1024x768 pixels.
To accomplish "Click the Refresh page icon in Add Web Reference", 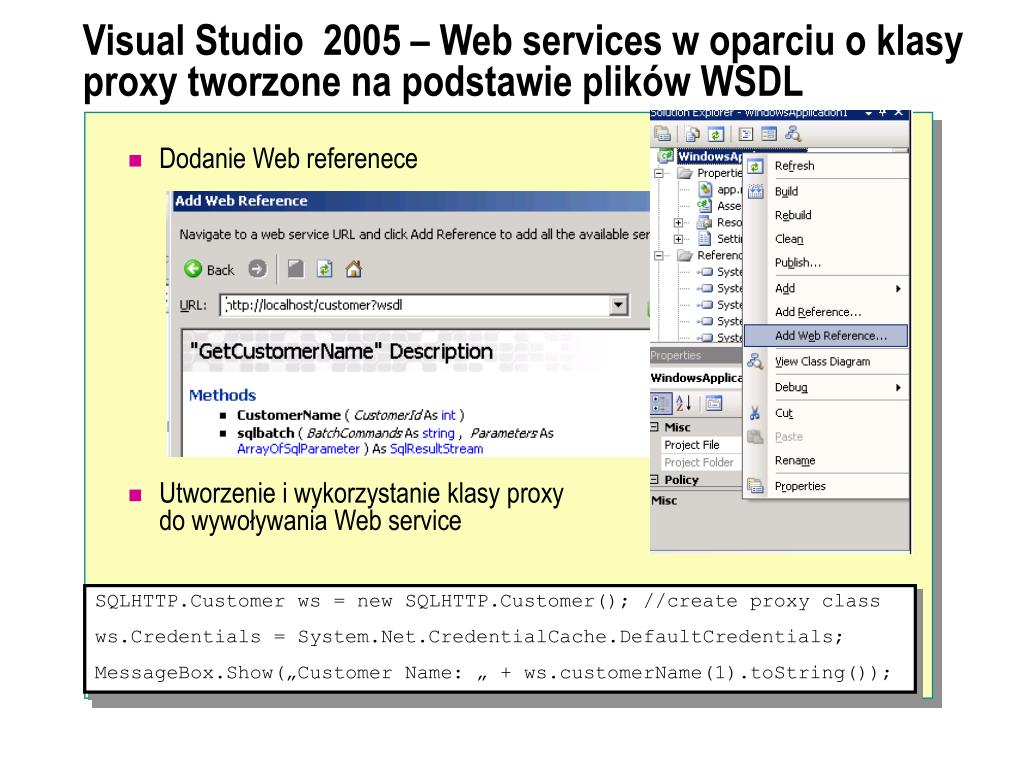I will (325, 268).
